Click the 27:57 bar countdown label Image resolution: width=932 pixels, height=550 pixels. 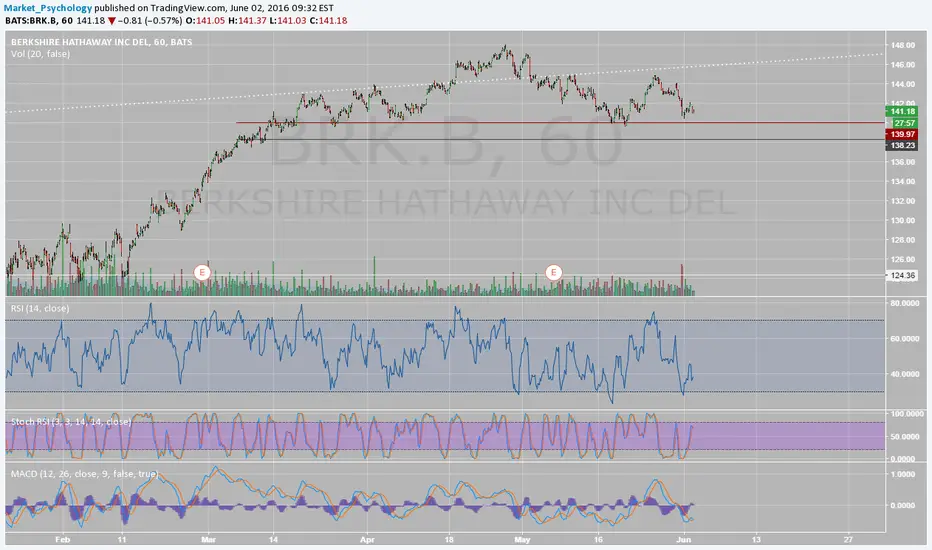tap(904, 123)
